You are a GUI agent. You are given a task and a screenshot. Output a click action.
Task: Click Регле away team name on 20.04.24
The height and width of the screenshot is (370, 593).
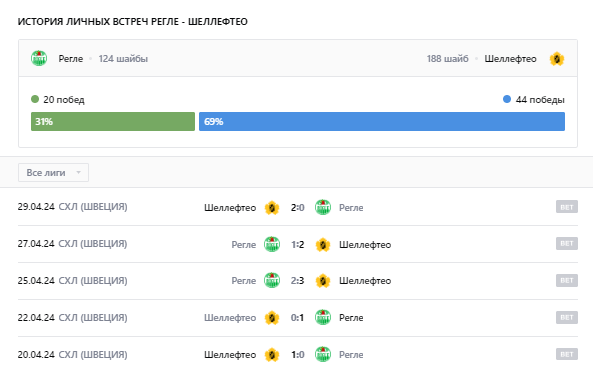(351, 355)
